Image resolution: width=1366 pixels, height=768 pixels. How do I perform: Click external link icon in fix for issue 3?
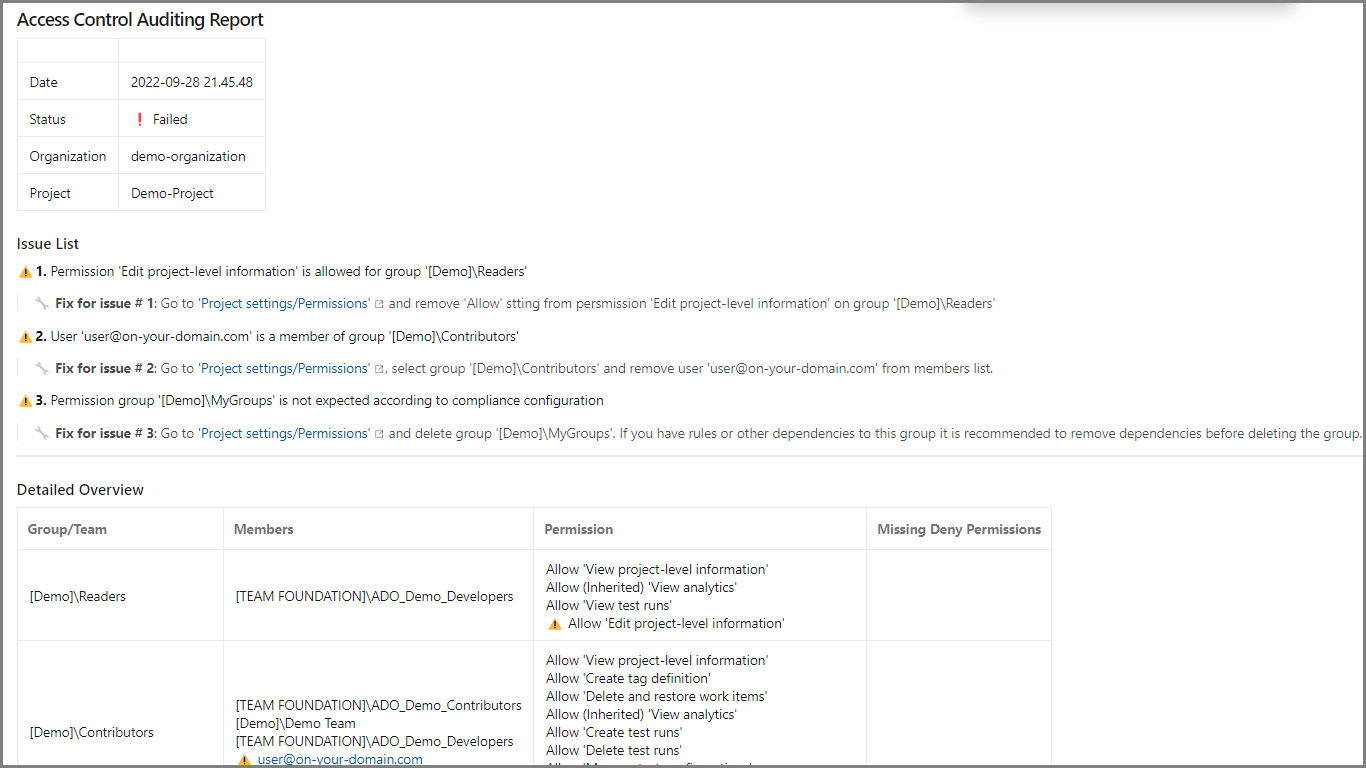pos(379,434)
